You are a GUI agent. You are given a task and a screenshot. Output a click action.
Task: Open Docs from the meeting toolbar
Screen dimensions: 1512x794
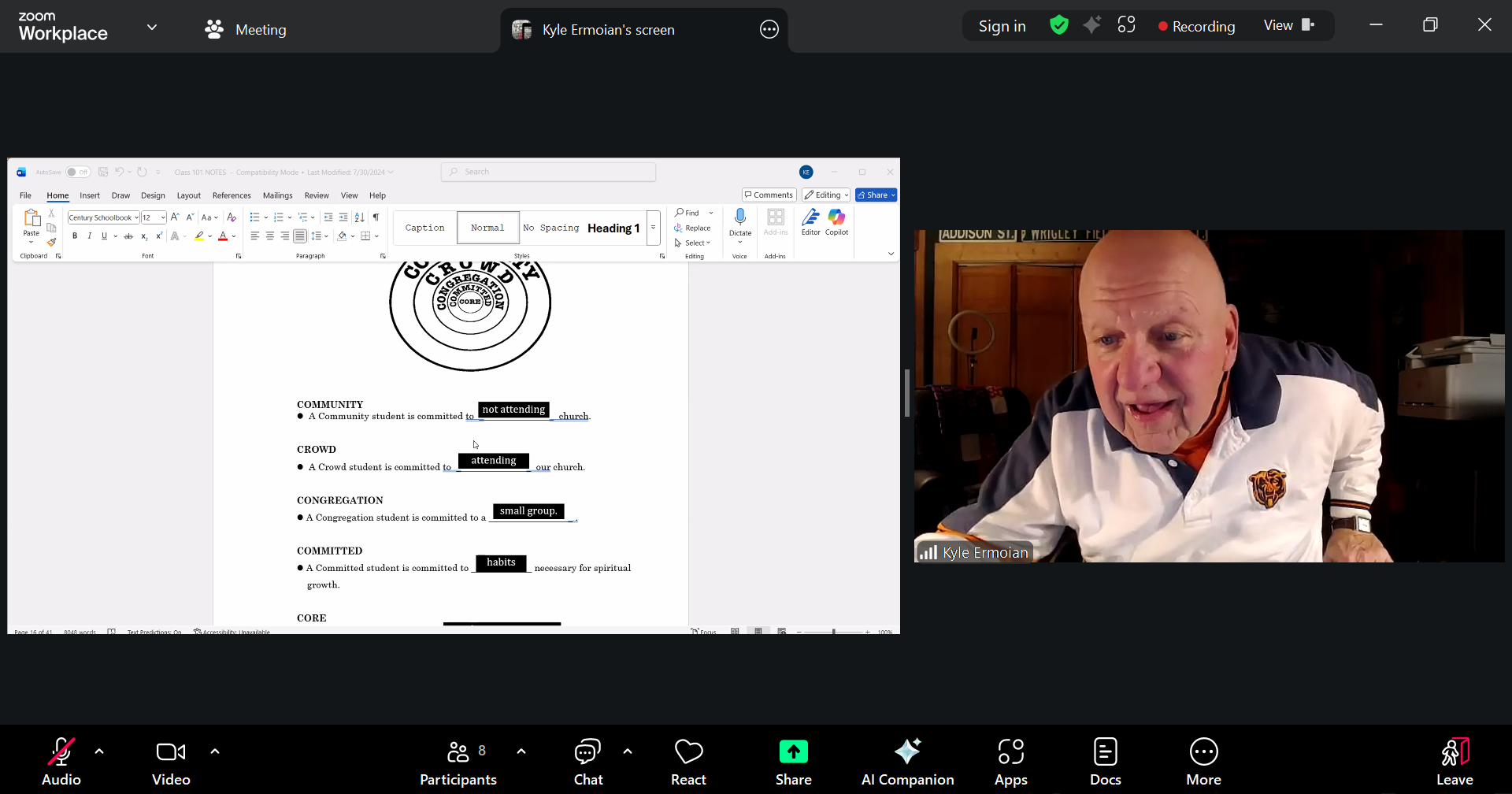click(1105, 762)
